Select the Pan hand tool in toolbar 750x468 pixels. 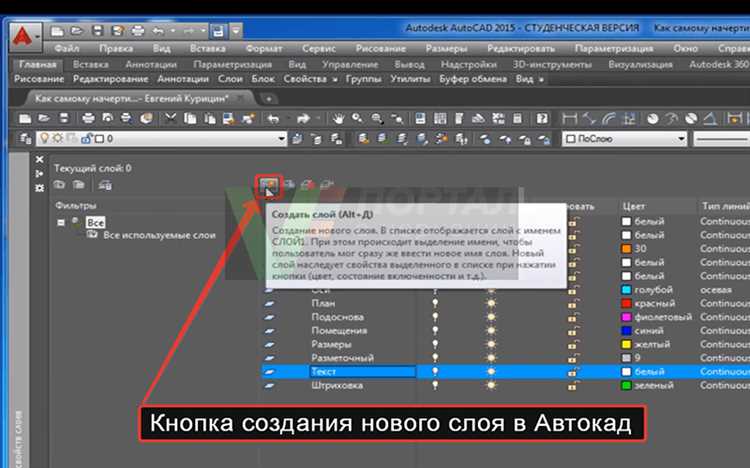pos(339,118)
